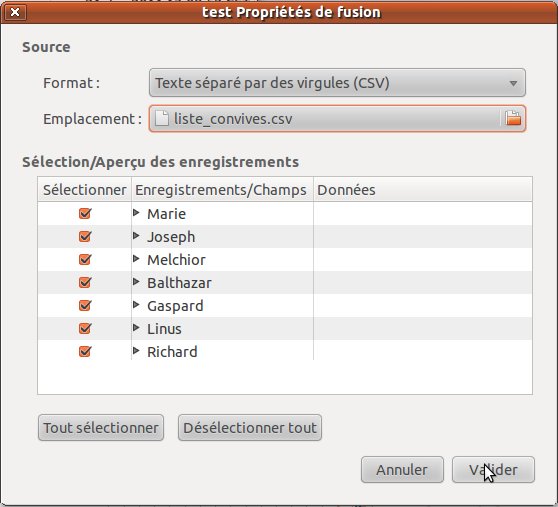Deselect the Balthazar record checkbox

[85, 282]
